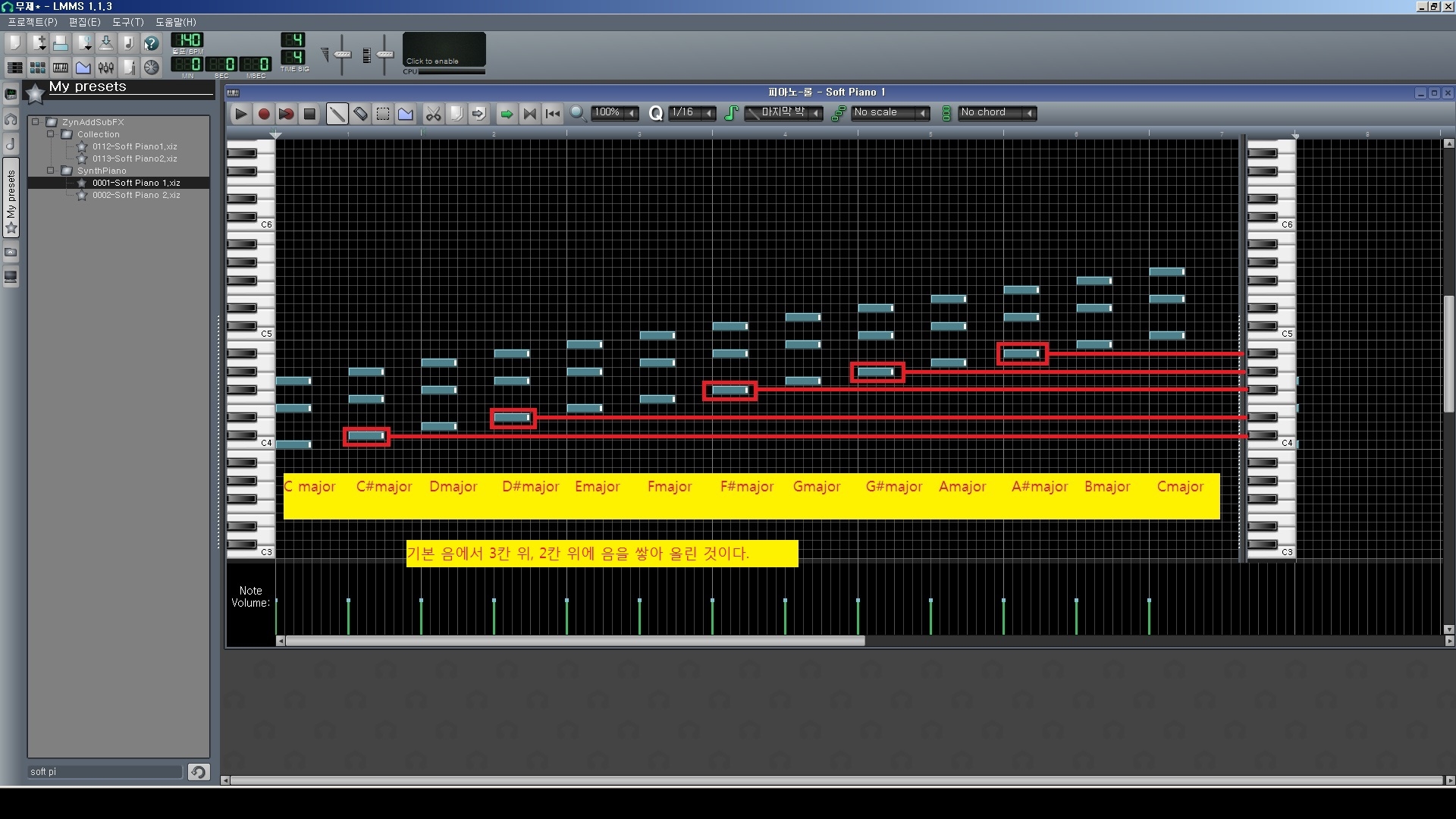
Task: Reload presets with refresh button
Action: pos(199,771)
